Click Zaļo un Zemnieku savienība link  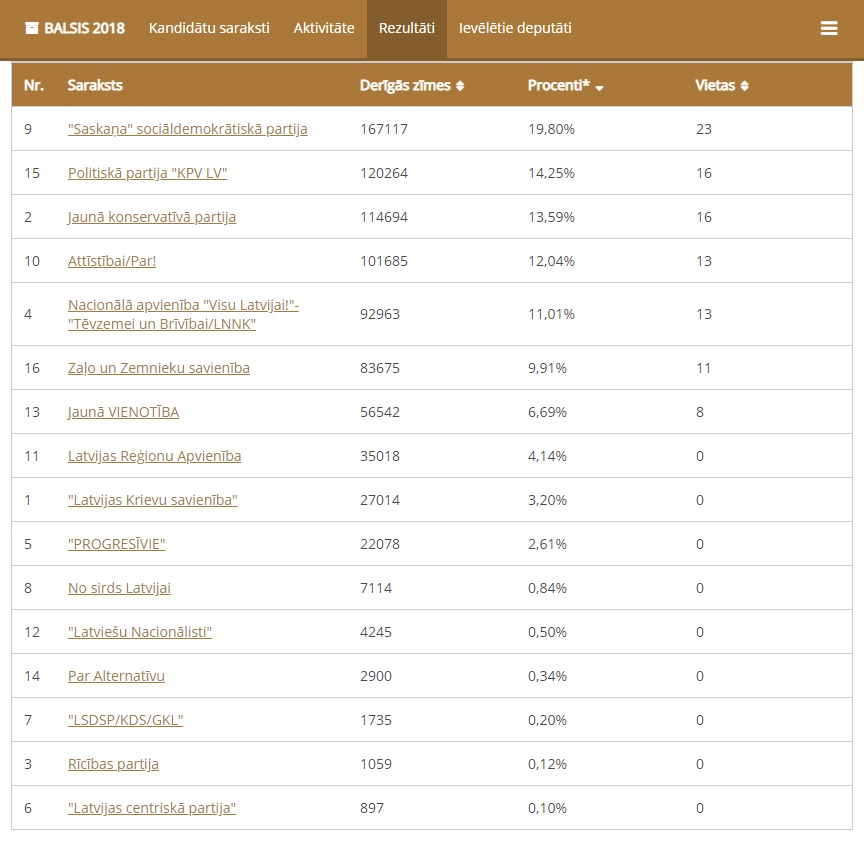tap(158, 368)
